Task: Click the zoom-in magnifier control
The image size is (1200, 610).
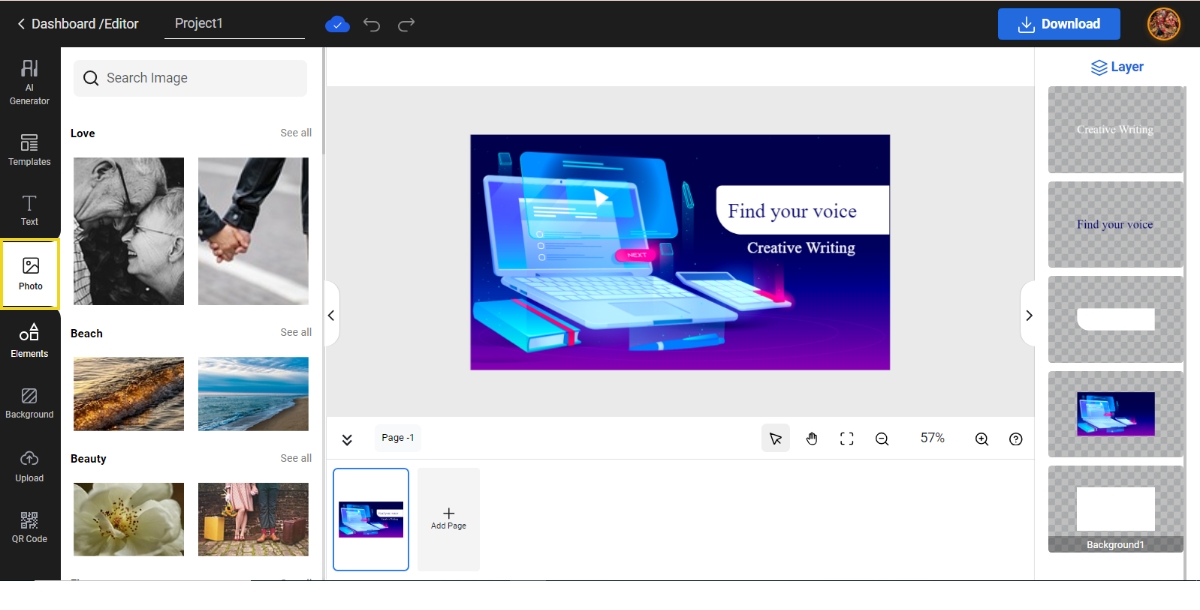Action: [x=981, y=438]
